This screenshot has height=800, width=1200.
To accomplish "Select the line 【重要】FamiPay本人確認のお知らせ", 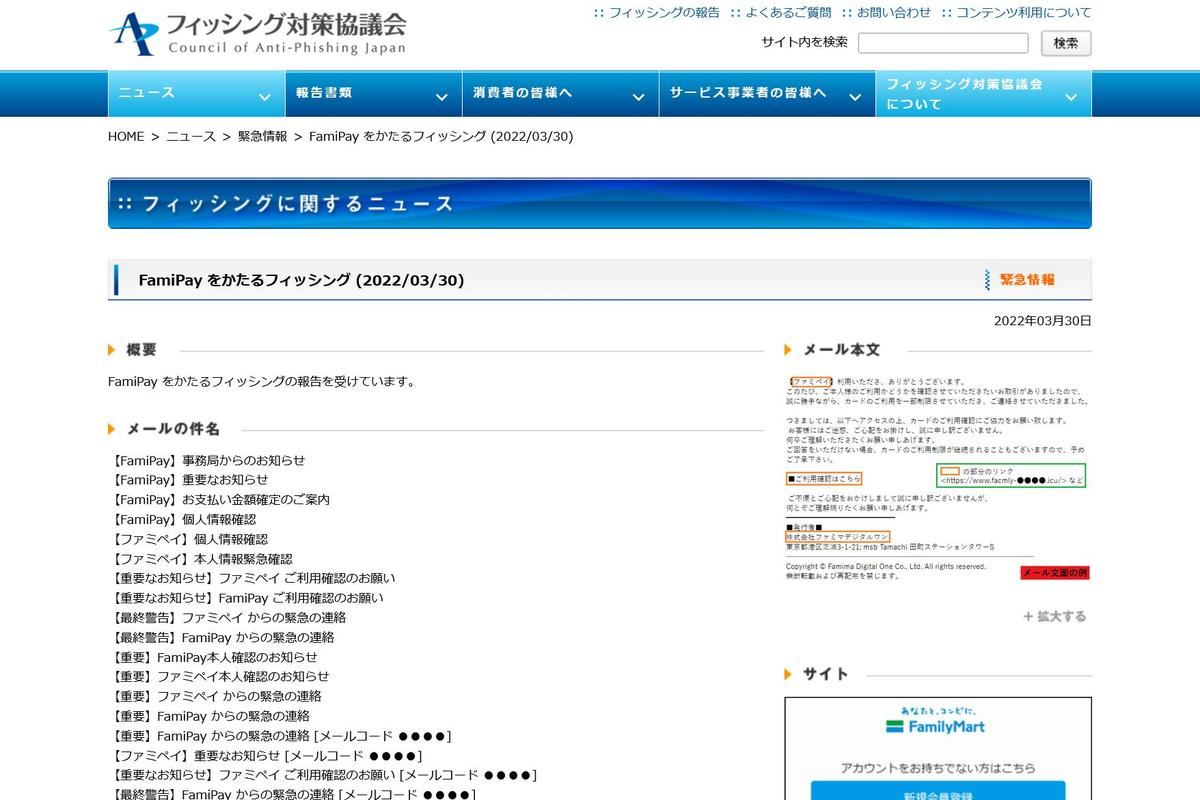I will click(213, 657).
